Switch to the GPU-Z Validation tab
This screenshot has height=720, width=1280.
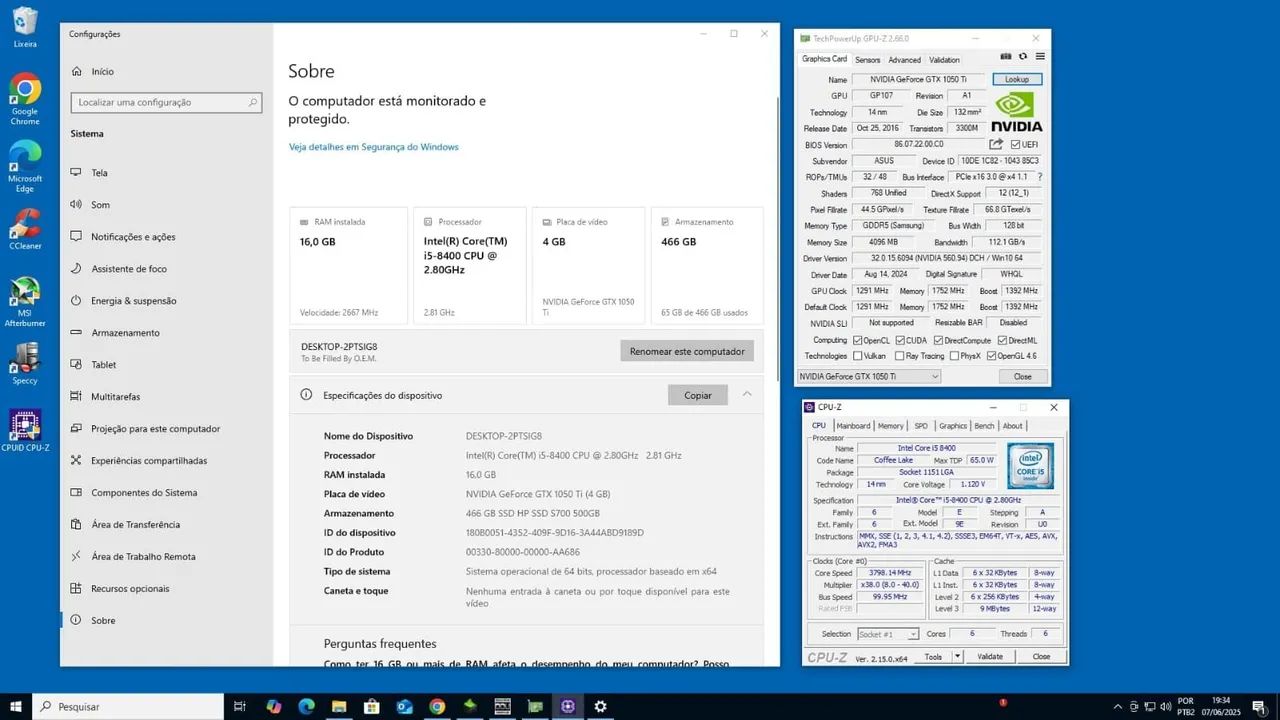(944, 60)
